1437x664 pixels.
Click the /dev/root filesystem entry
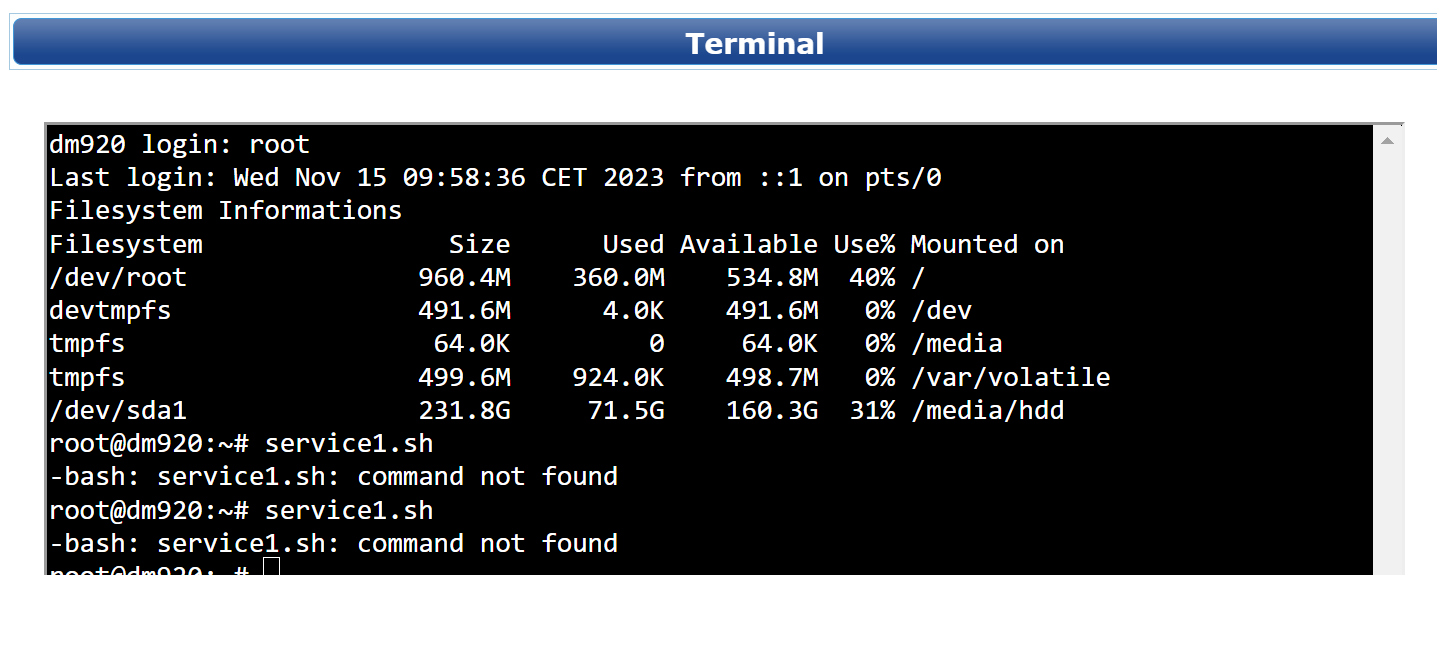[x=118, y=277]
